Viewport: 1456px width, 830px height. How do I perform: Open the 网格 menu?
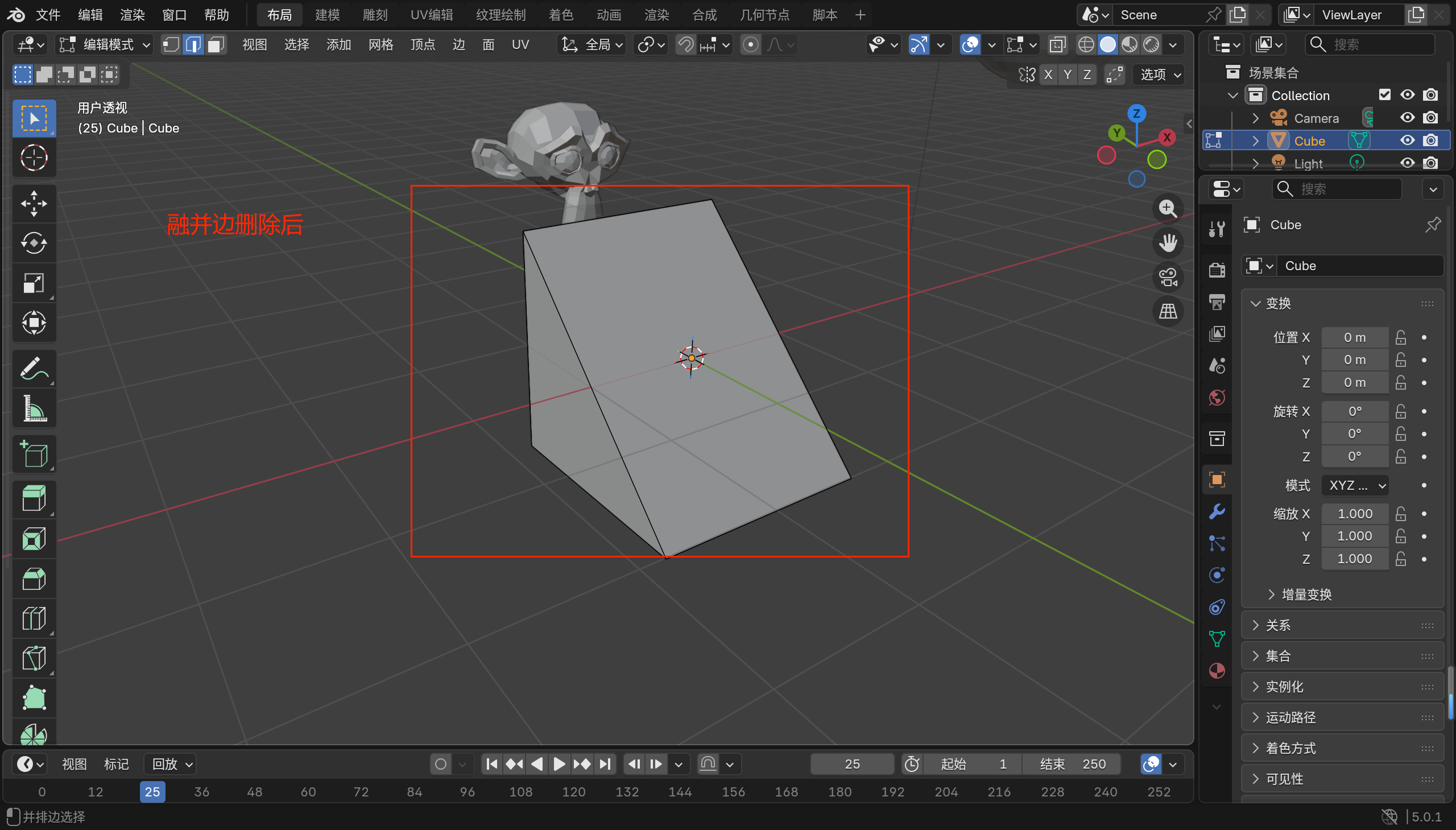click(380, 44)
